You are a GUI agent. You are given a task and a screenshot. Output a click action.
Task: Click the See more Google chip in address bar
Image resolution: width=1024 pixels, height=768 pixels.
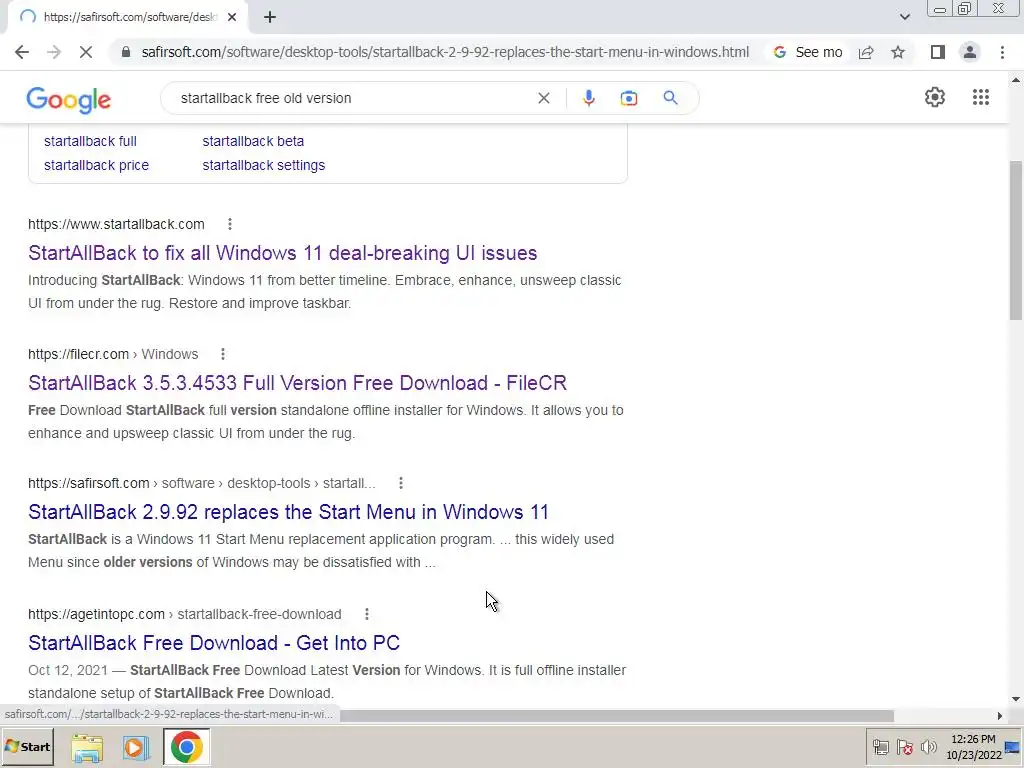[808, 52]
